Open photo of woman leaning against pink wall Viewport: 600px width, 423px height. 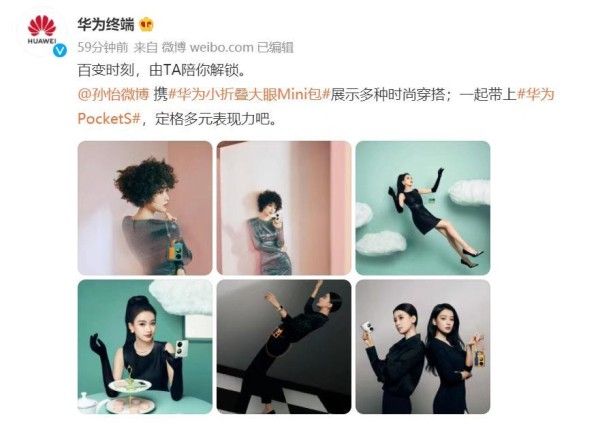point(284,208)
